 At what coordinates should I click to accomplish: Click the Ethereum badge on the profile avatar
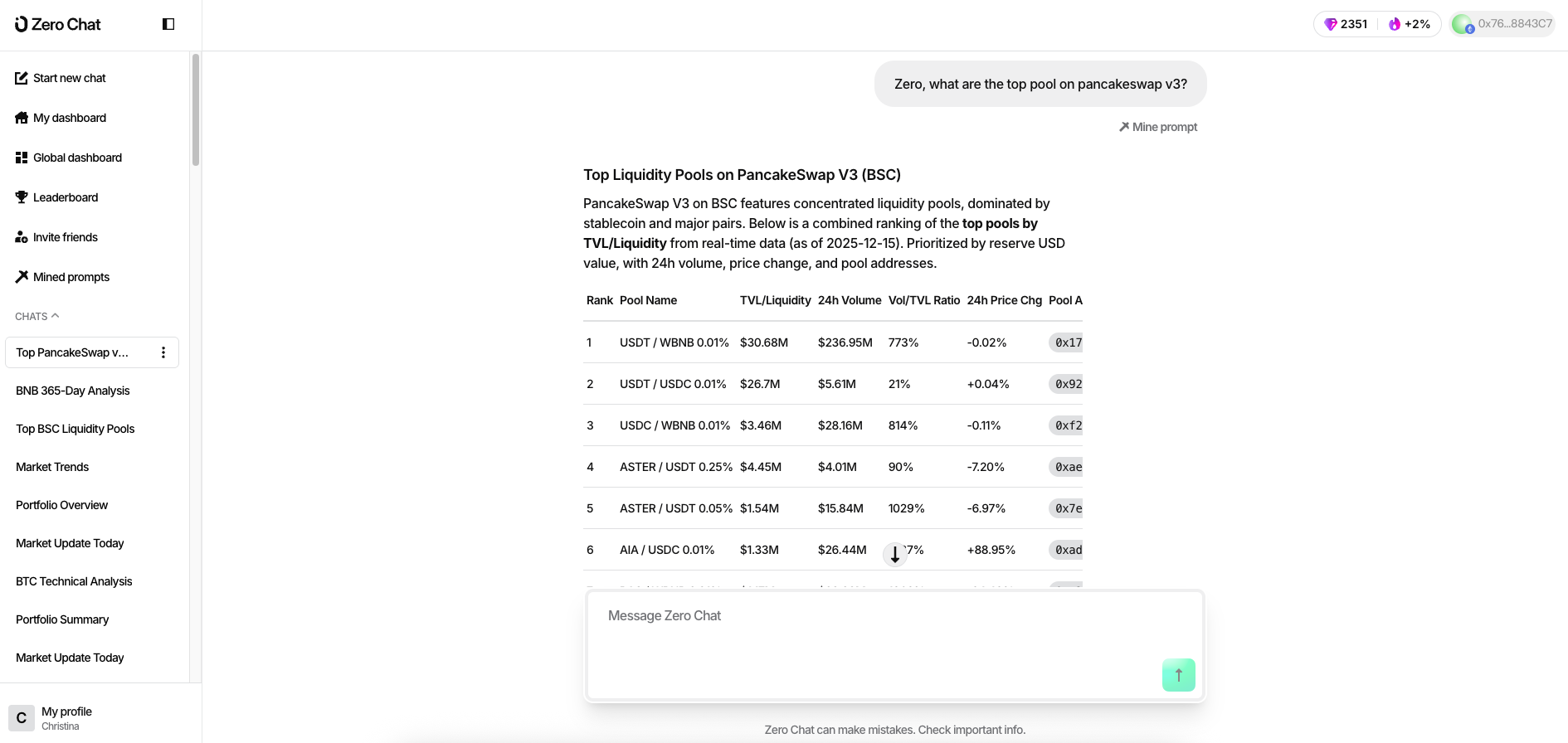1469,30
